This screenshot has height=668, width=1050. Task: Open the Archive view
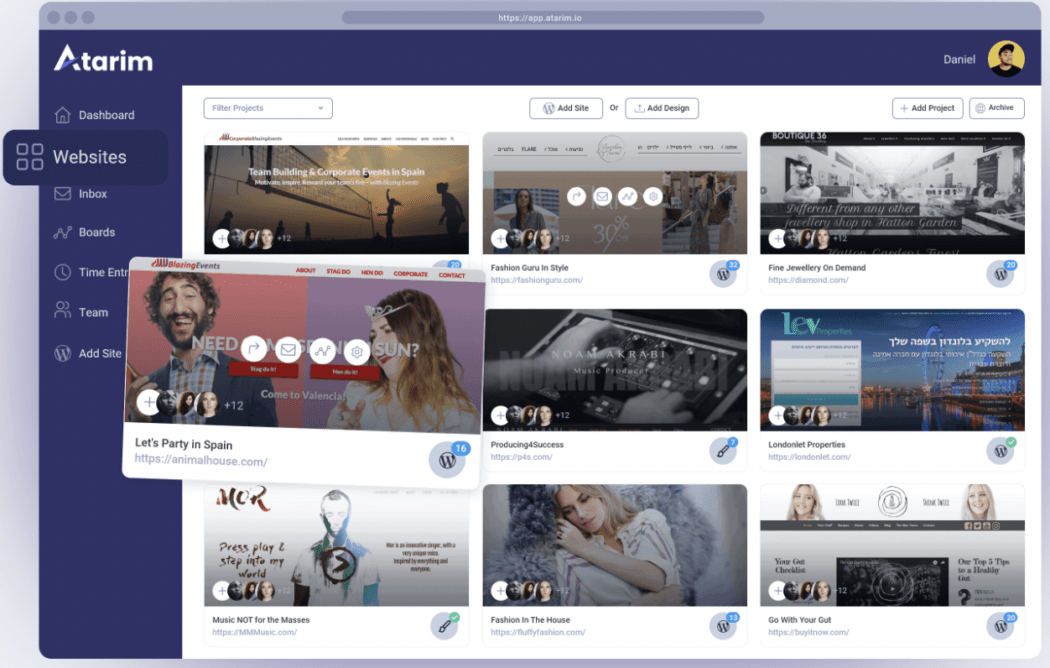(x=996, y=108)
